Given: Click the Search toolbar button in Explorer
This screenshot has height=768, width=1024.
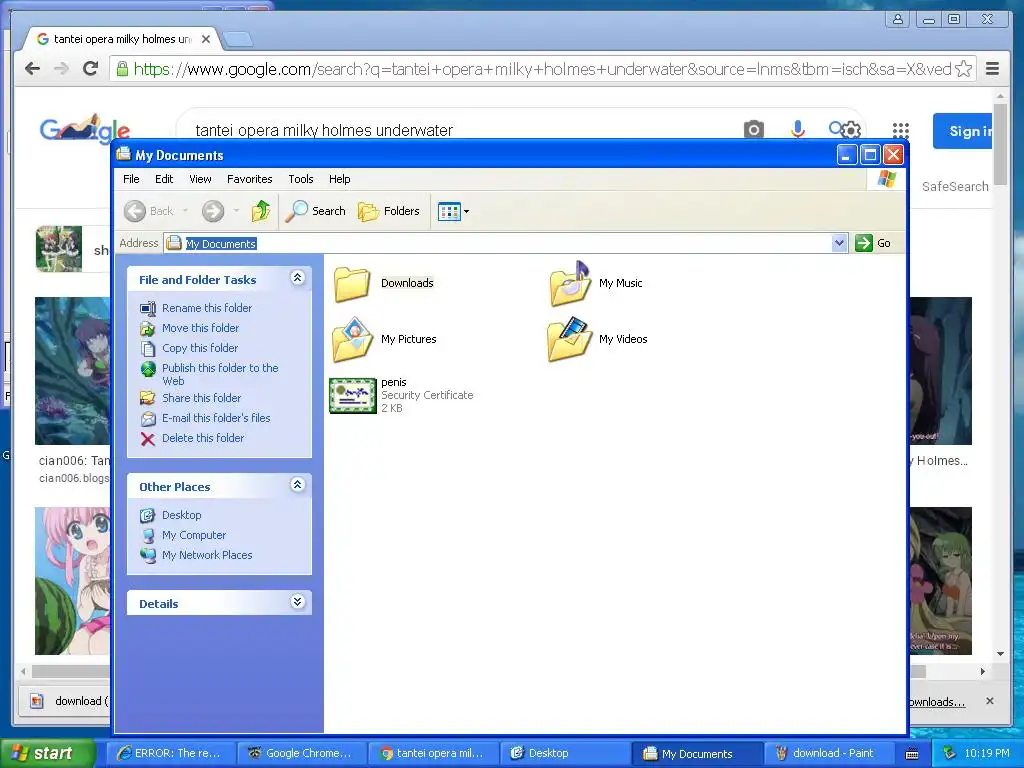Looking at the screenshot, I should coord(316,211).
